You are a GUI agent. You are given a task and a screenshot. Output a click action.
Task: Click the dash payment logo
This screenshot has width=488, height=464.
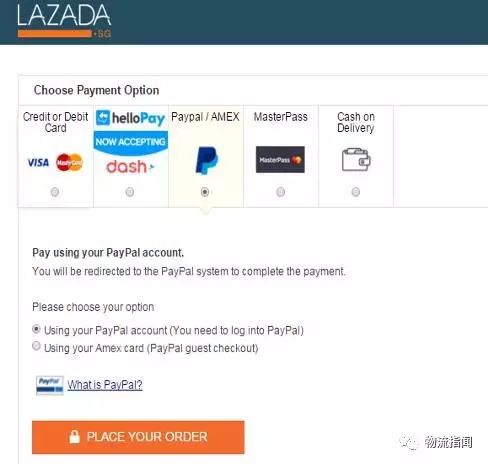(130, 166)
